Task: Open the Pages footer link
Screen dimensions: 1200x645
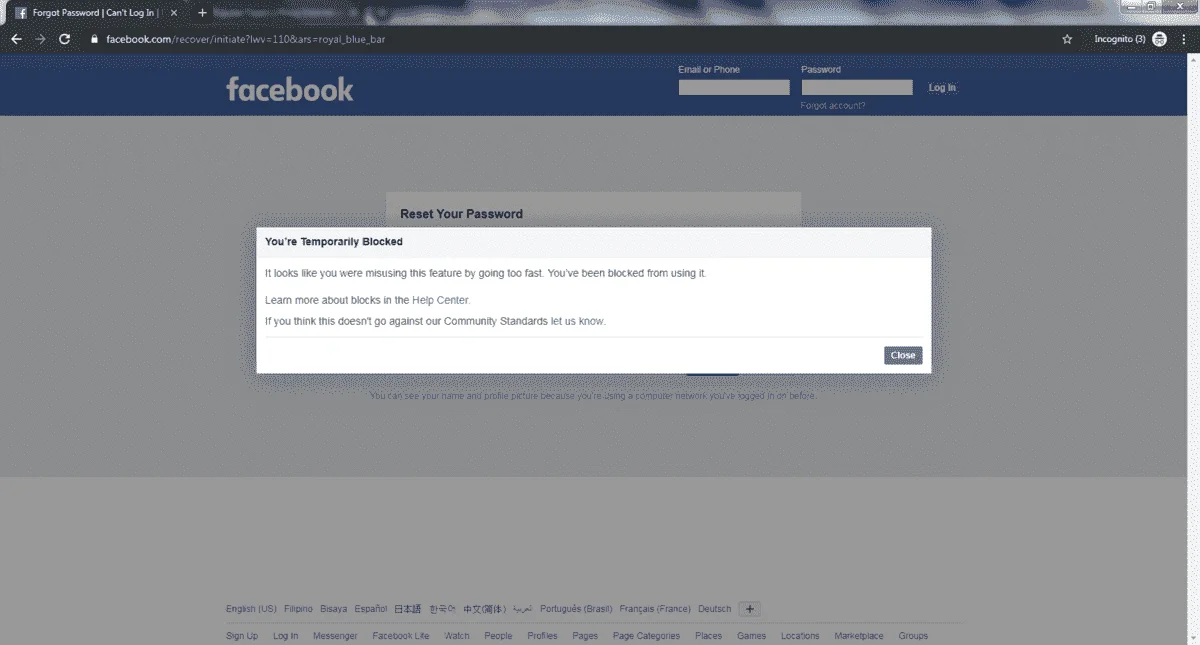Action: [x=585, y=636]
